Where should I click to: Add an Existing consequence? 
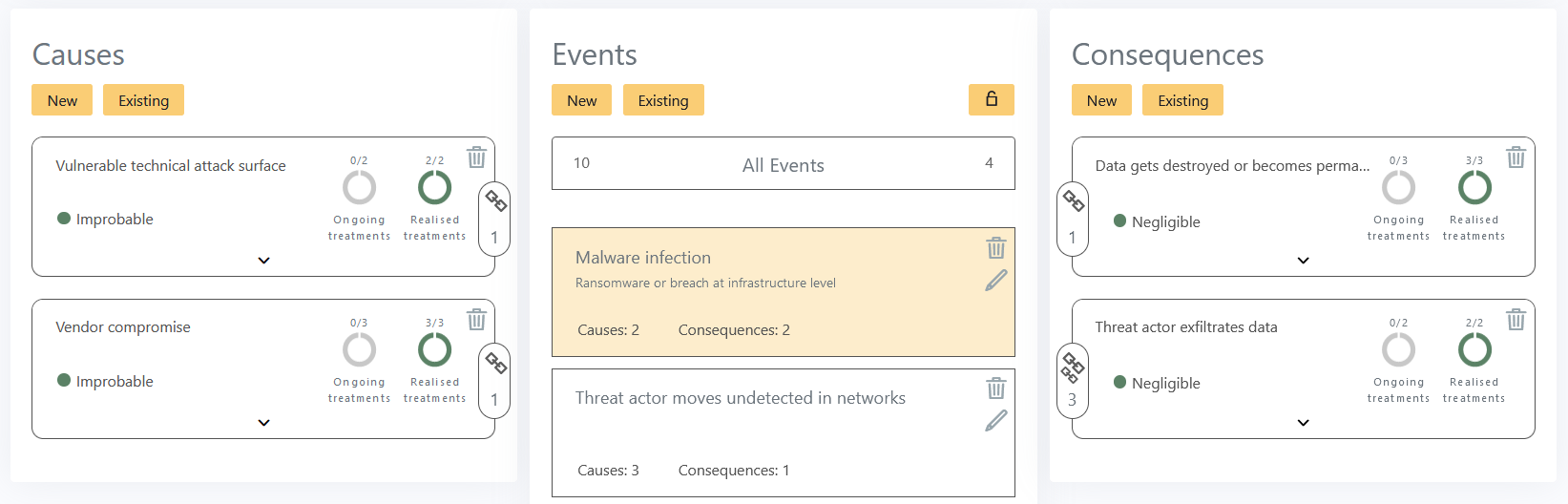coord(1182,100)
